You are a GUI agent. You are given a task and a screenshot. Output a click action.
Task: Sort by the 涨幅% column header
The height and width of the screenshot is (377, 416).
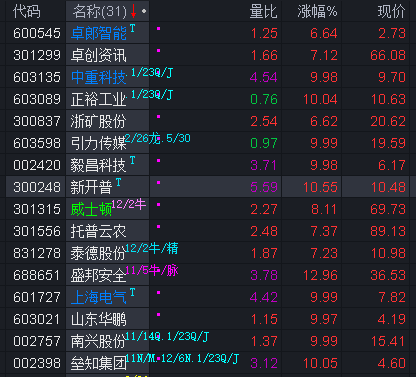(x=317, y=11)
